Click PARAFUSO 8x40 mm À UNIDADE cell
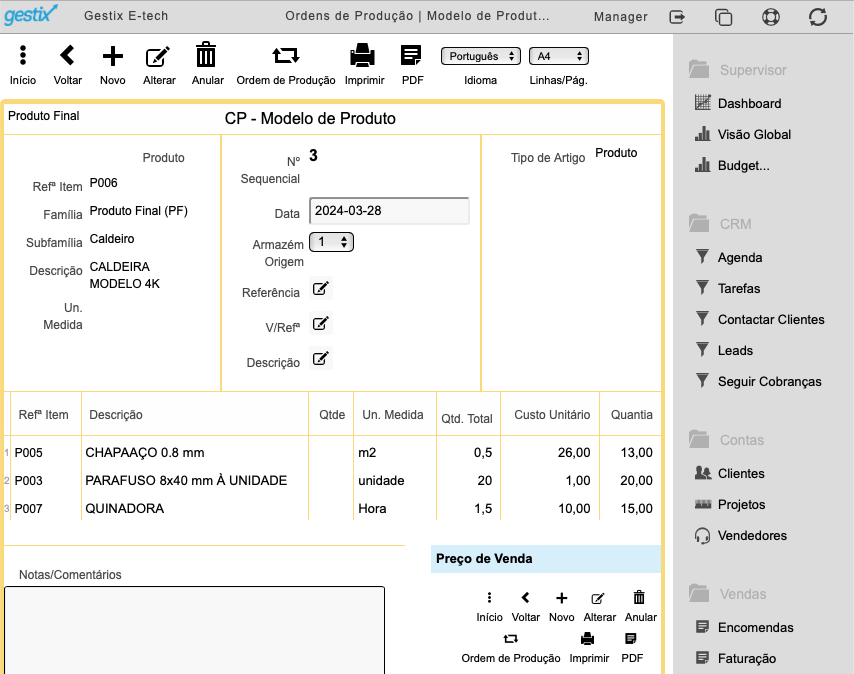Viewport: 854px width, 674px height. (186, 480)
